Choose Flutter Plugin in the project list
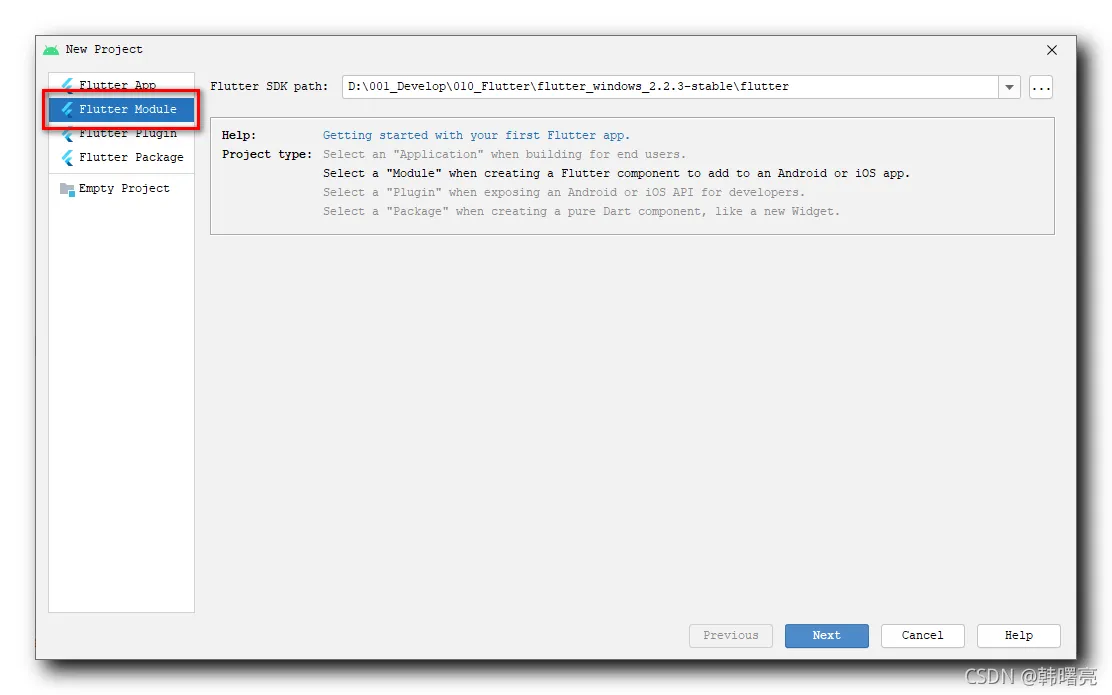Image resolution: width=1112 pixels, height=695 pixels. pos(121,133)
